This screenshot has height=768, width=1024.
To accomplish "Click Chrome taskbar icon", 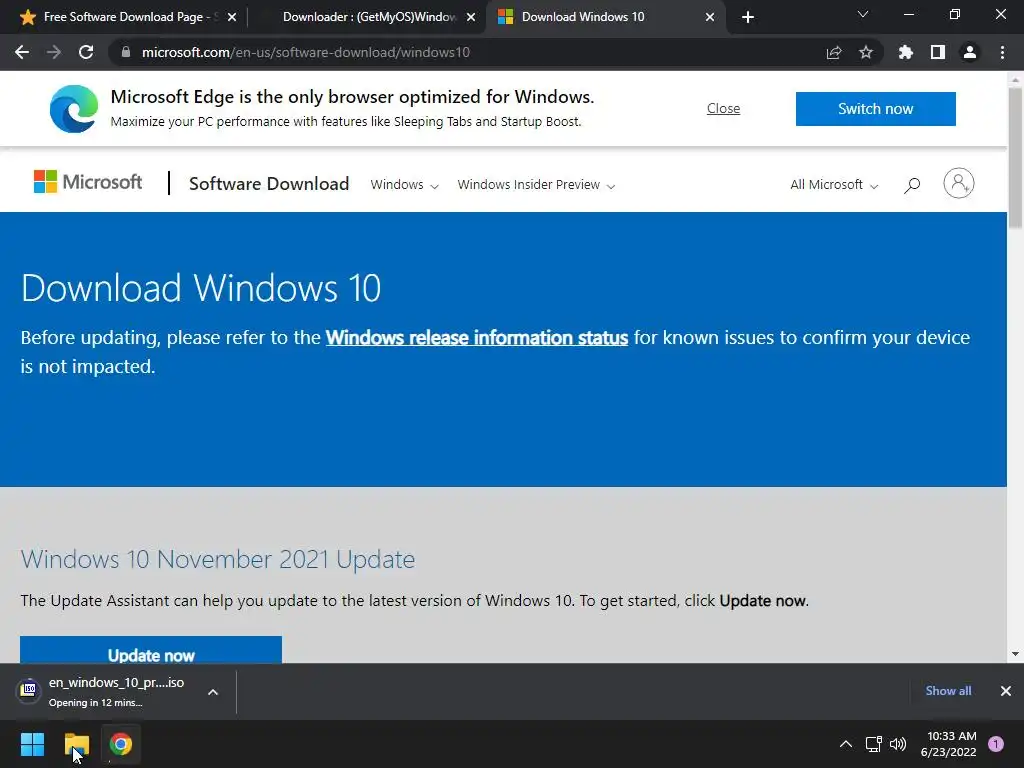I will click(x=121, y=744).
